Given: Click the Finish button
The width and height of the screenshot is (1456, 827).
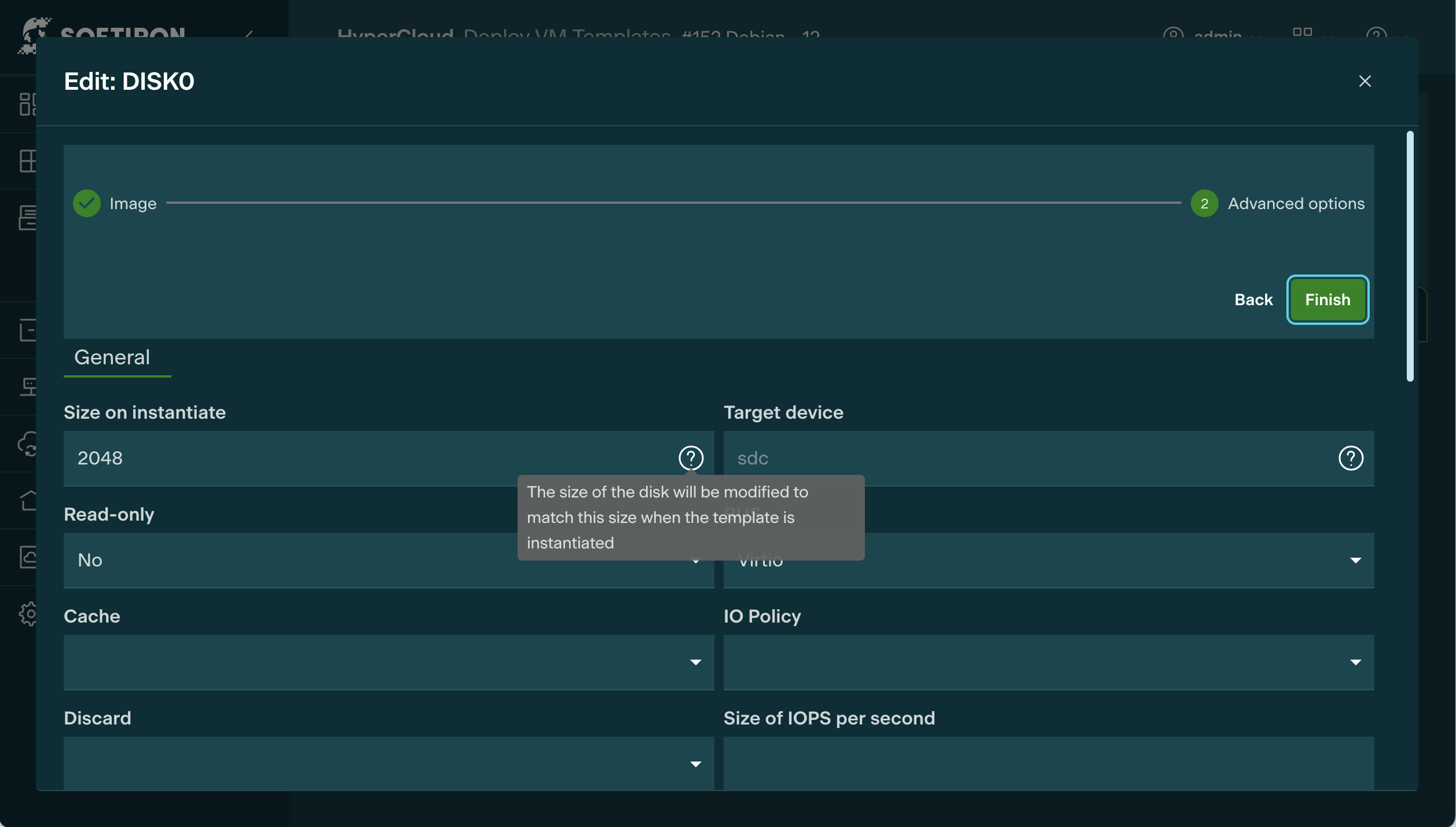Looking at the screenshot, I should (1327, 299).
